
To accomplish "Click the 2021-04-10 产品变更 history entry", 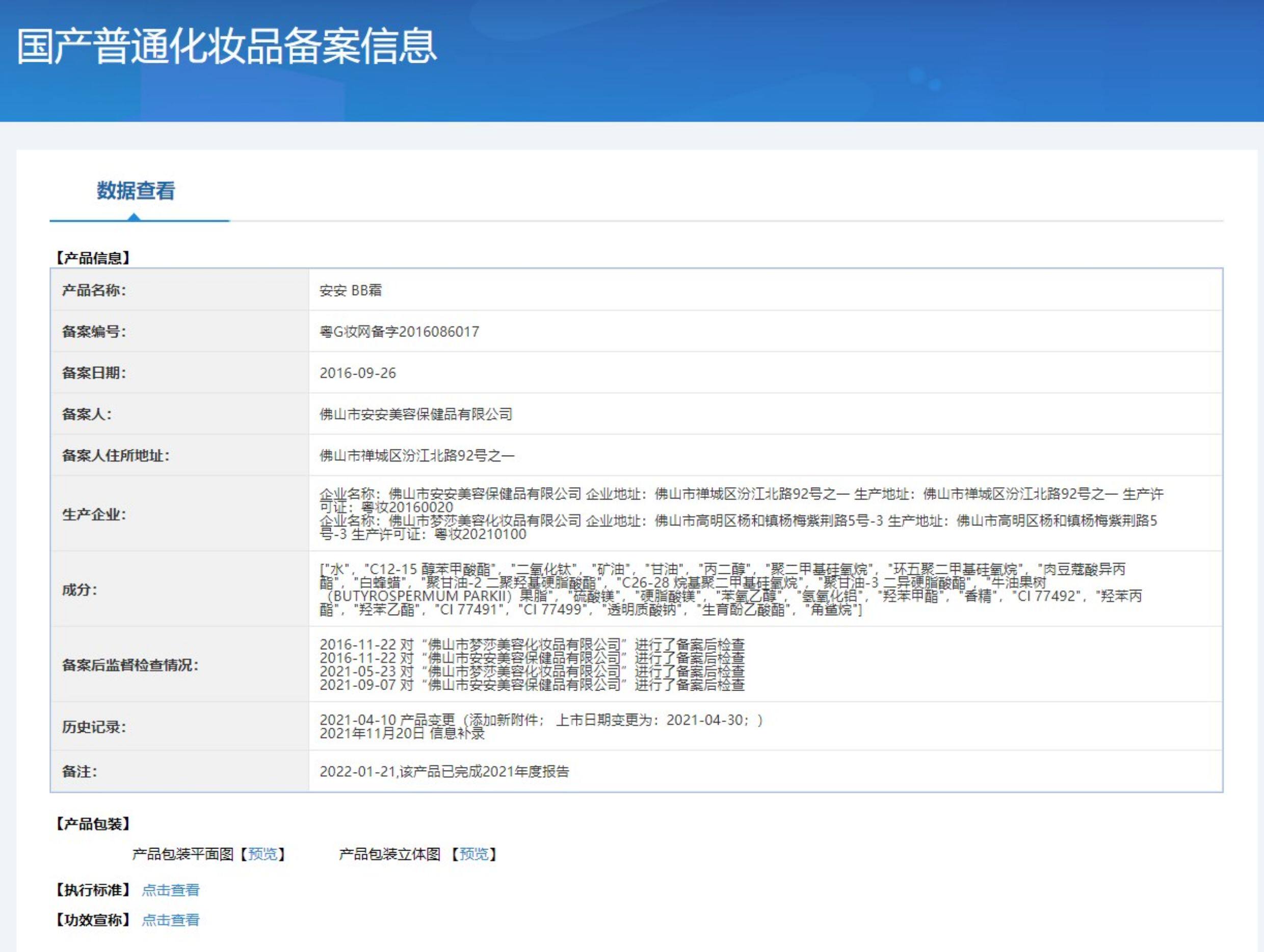I will click(540, 720).
